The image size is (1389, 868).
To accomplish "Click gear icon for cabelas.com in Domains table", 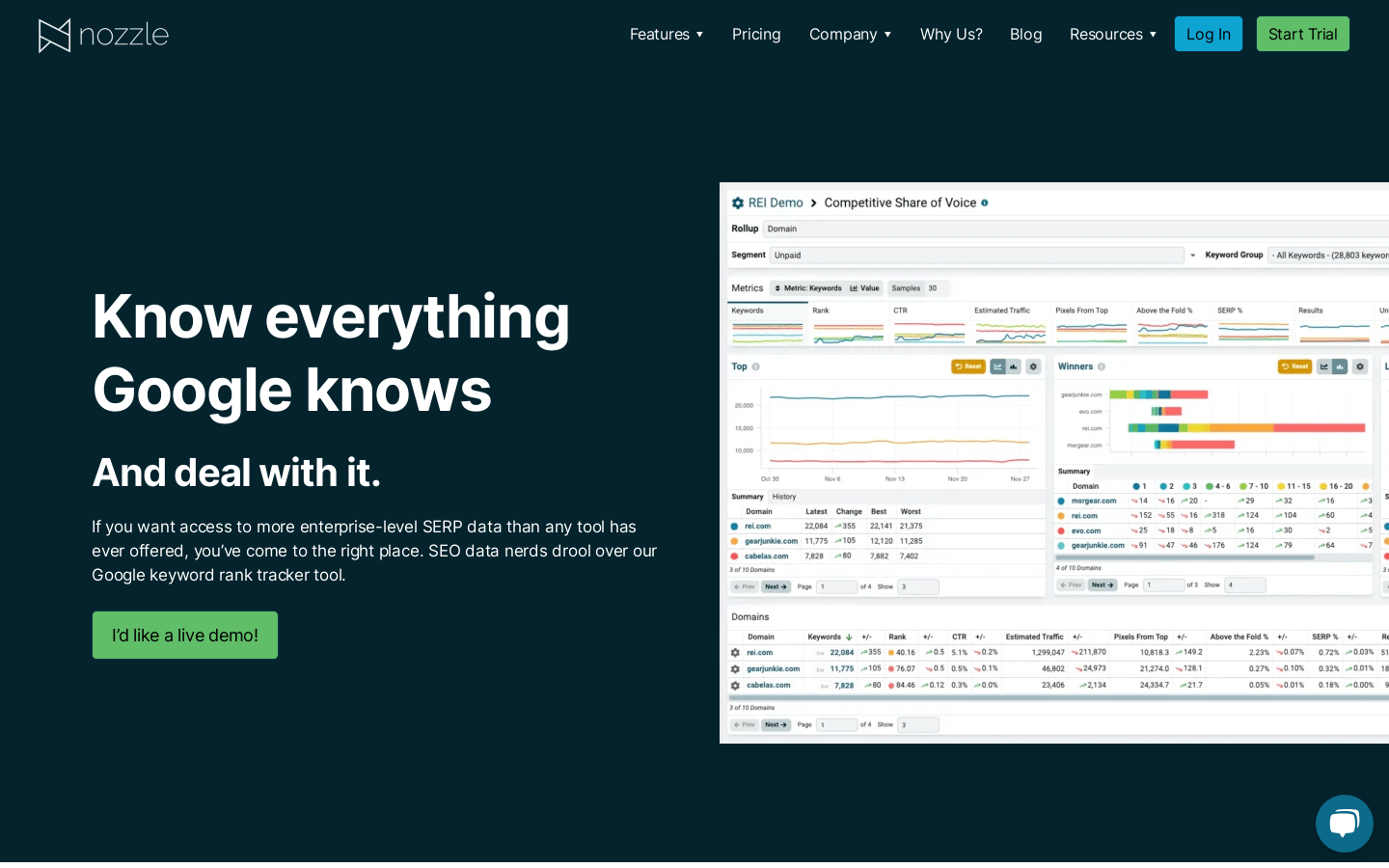I will [735, 686].
